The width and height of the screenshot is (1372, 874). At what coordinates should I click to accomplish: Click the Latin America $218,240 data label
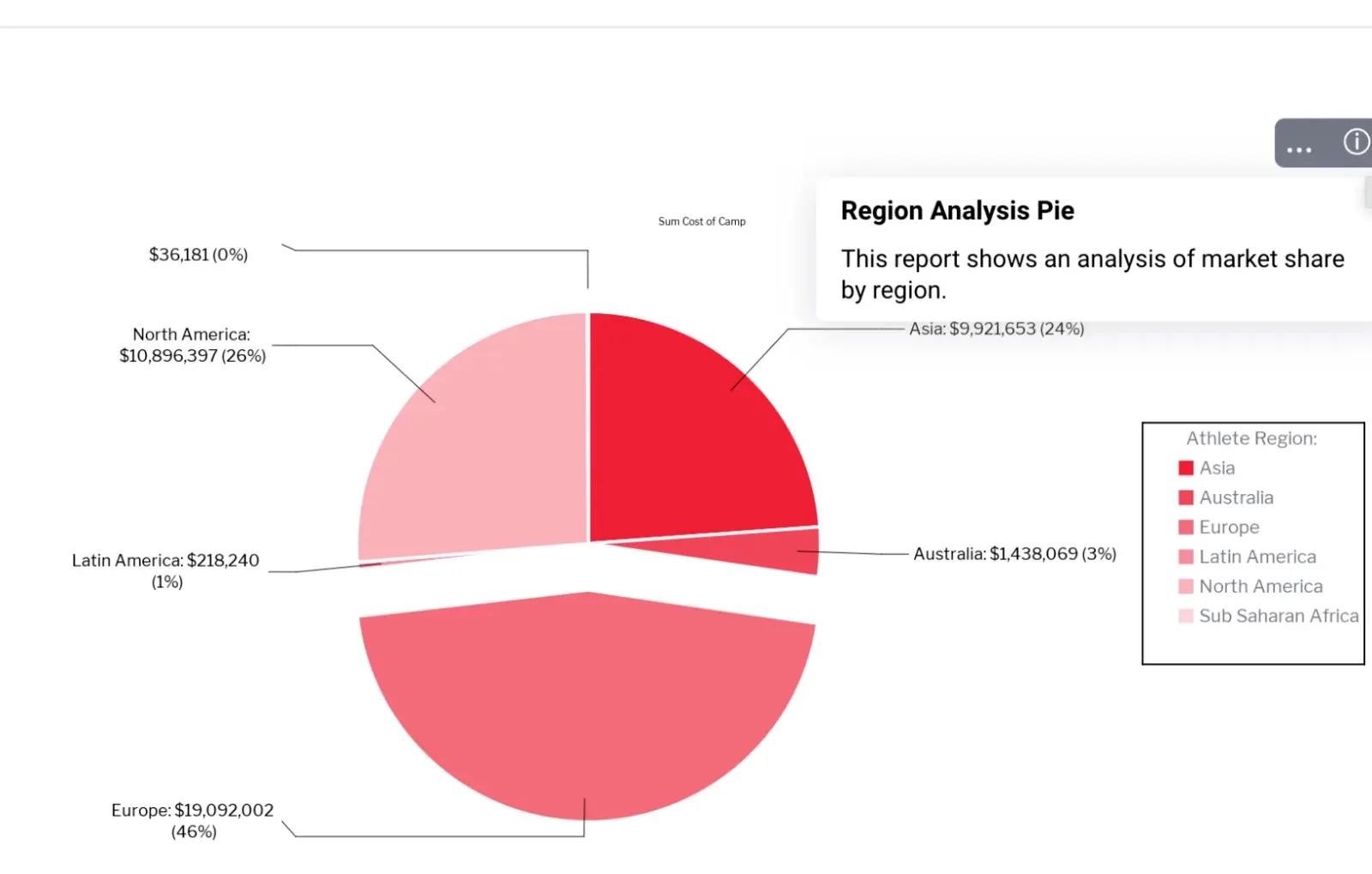[x=165, y=570]
